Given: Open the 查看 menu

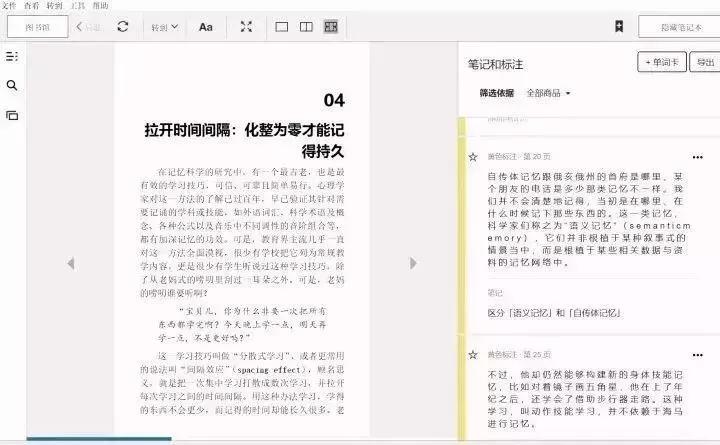Looking at the screenshot, I should 32,6.
